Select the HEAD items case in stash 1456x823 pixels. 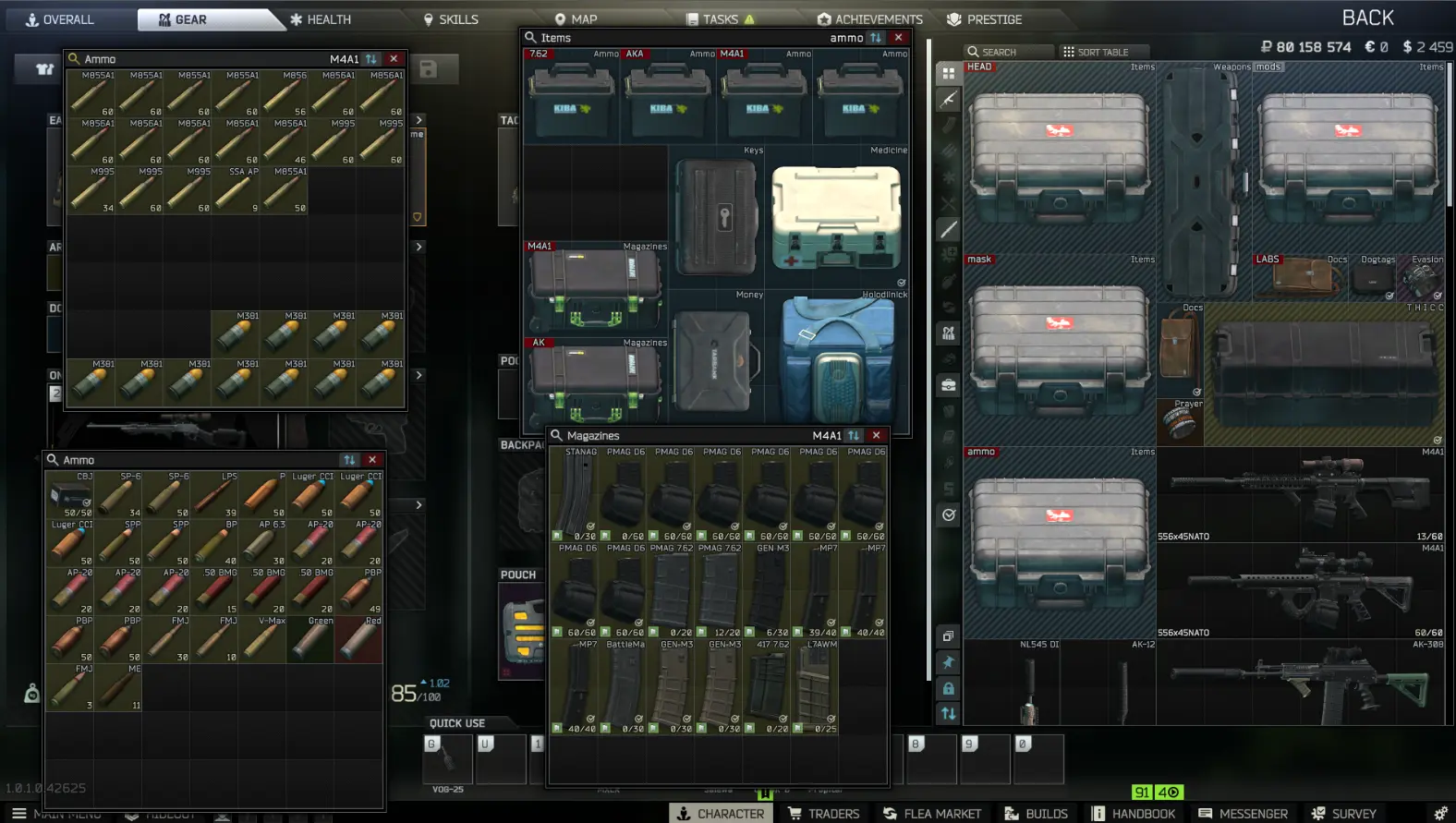(1060, 157)
